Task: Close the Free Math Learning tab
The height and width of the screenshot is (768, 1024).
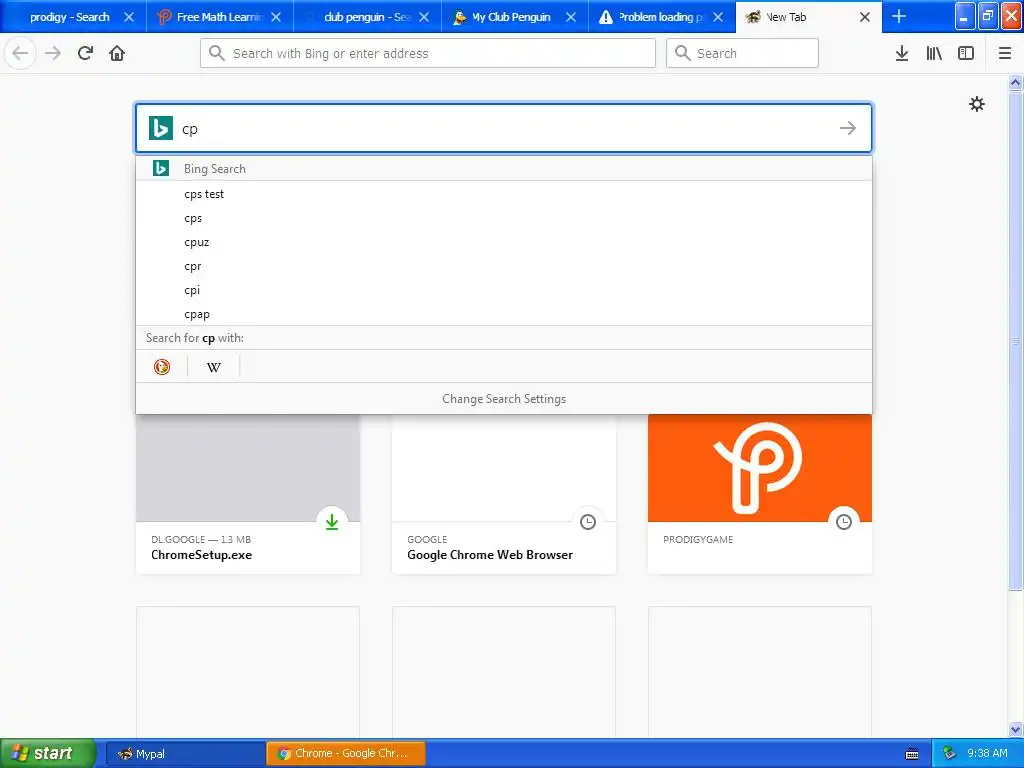Action: 276,17
